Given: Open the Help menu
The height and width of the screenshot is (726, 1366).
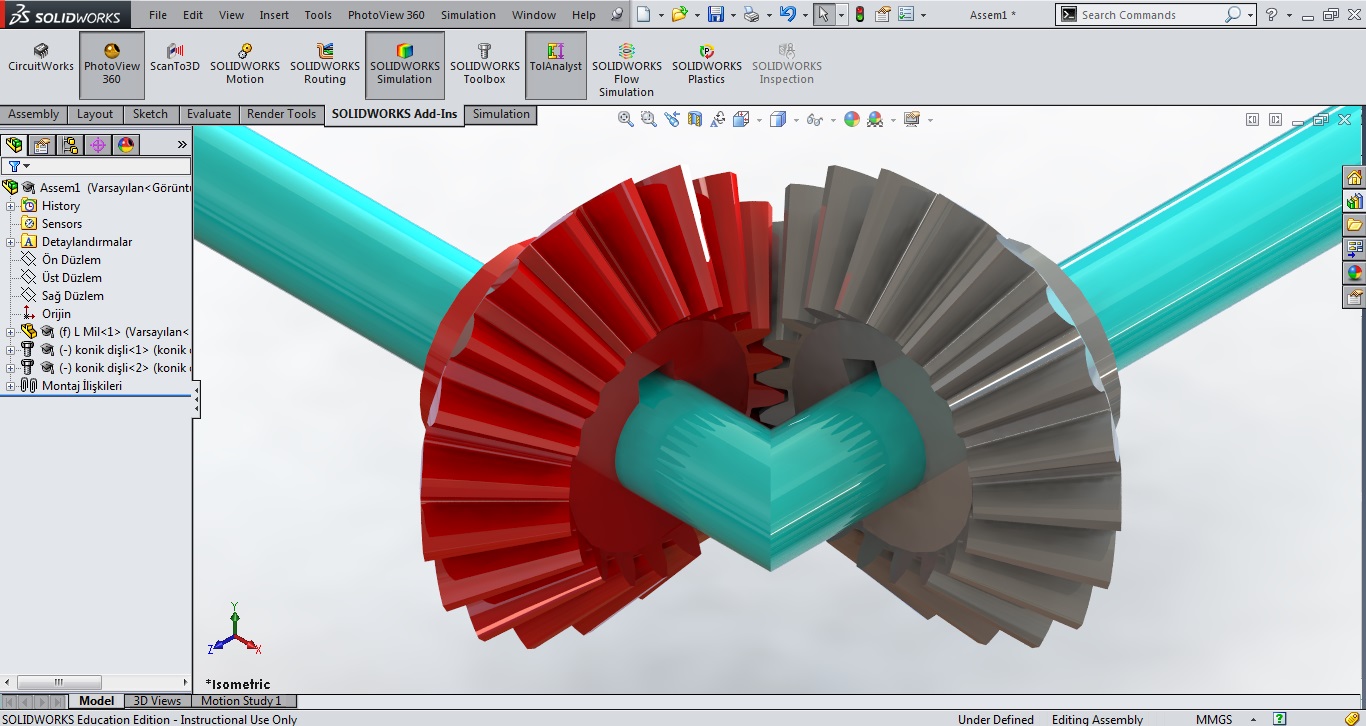Looking at the screenshot, I should click(584, 15).
